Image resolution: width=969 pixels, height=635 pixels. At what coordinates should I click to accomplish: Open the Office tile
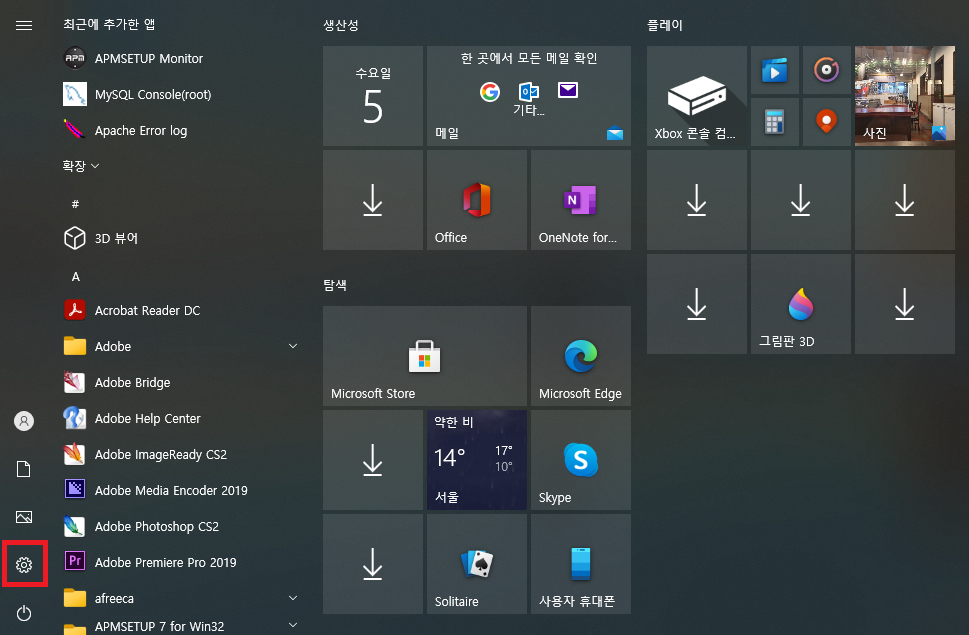(476, 200)
